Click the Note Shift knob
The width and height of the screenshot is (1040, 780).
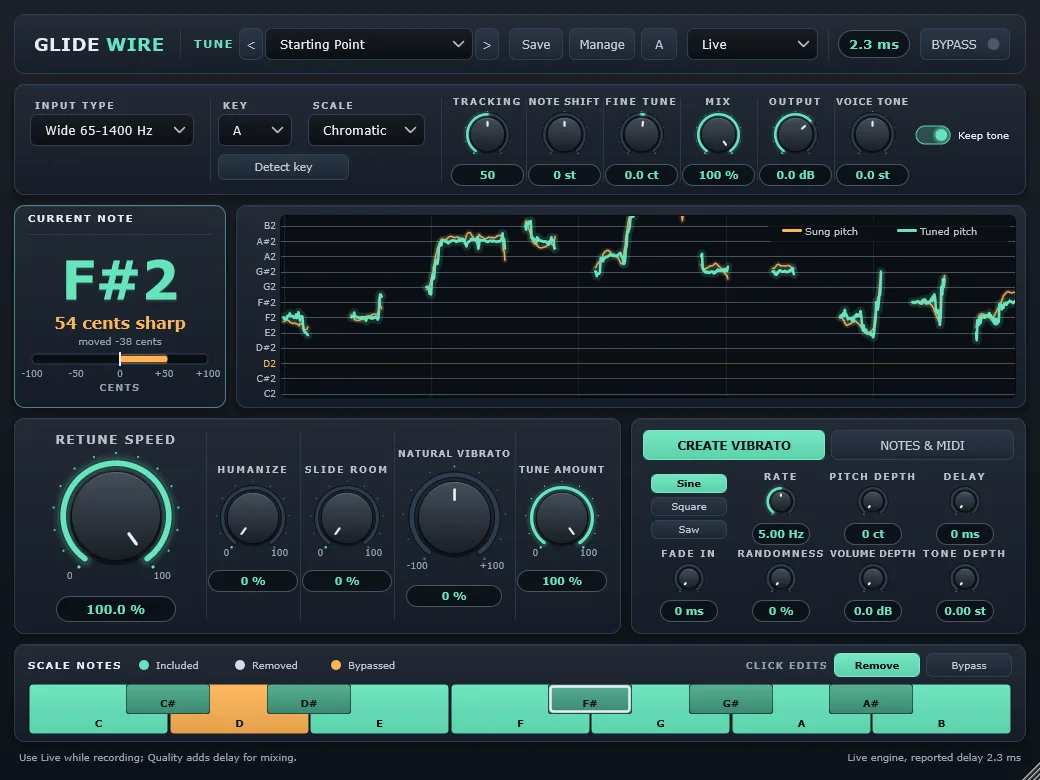[x=564, y=135]
